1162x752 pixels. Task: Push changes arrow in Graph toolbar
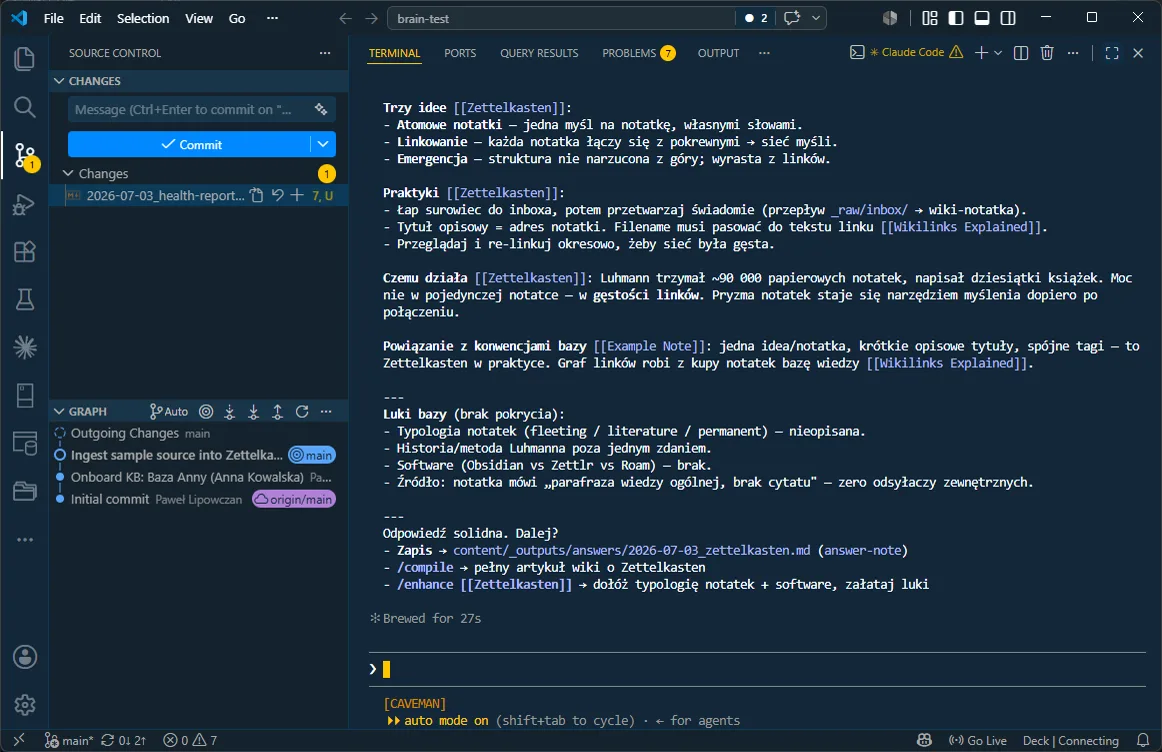(x=277, y=412)
